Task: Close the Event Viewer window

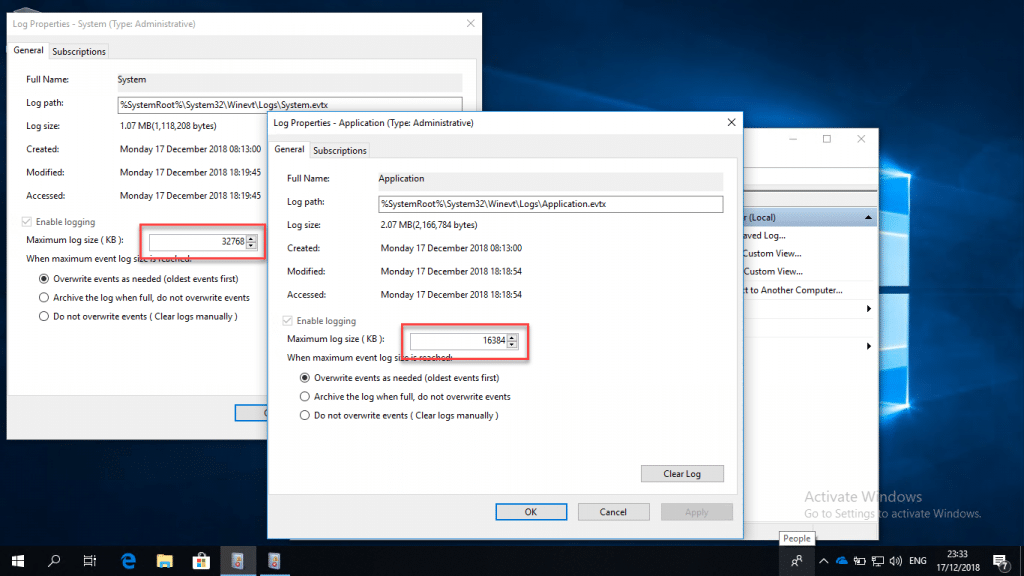Action: coord(861,139)
